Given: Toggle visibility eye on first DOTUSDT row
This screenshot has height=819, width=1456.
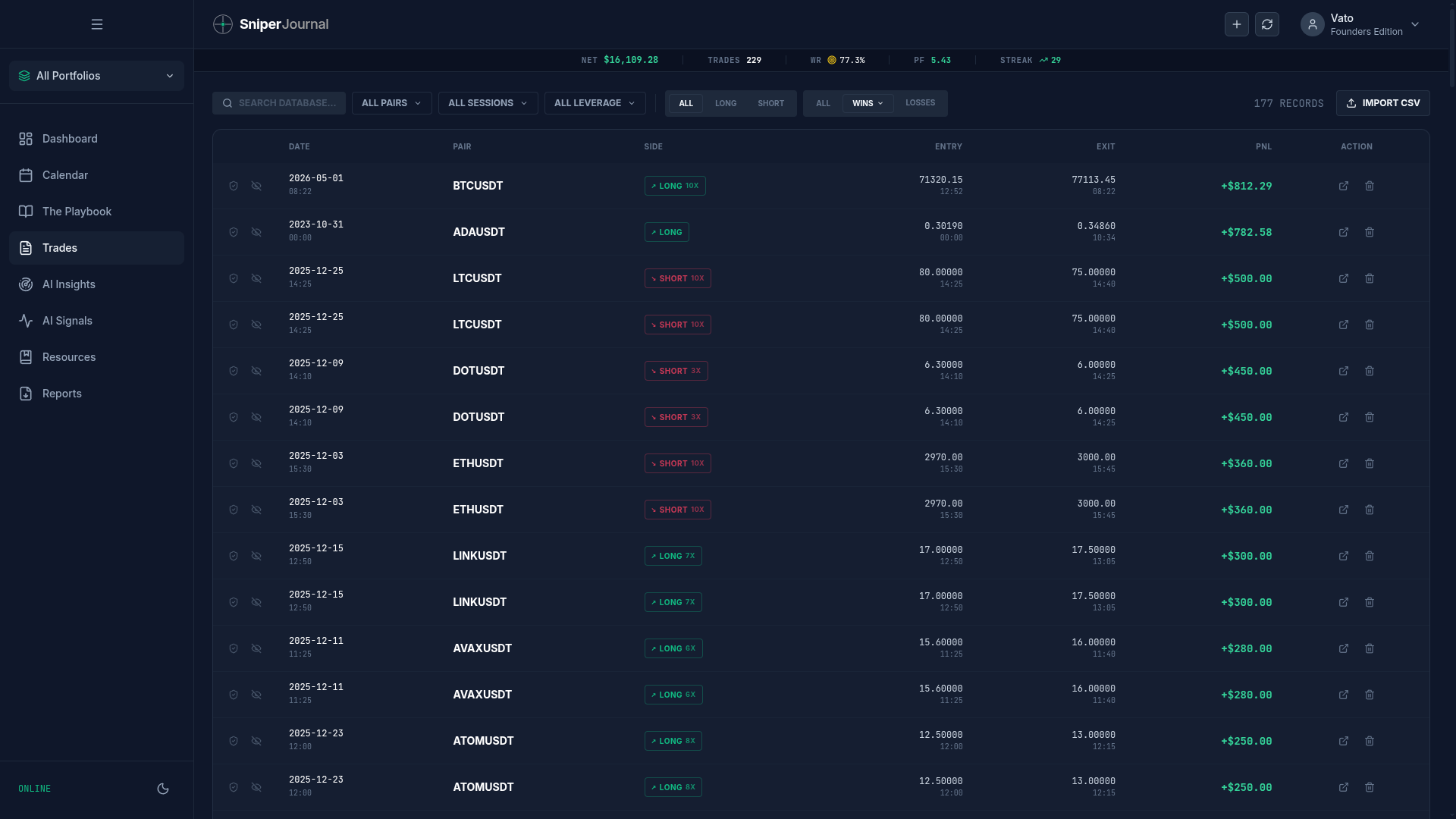Looking at the screenshot, I should (256, 371).
